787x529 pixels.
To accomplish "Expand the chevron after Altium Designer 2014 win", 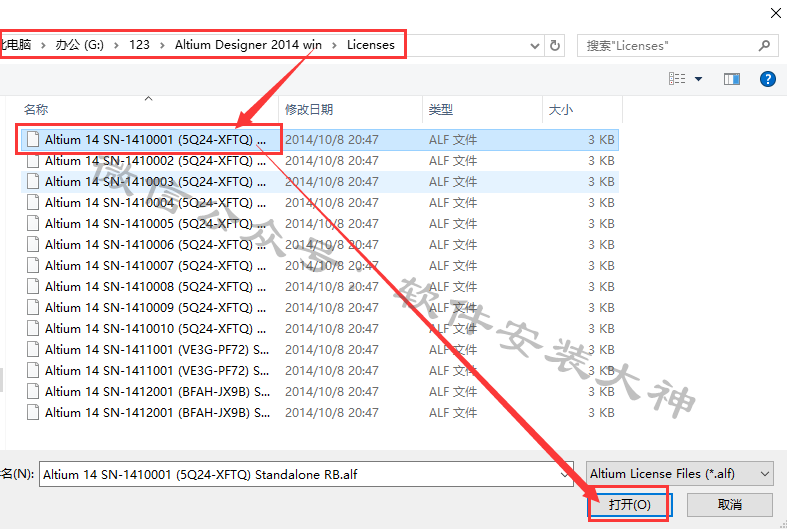I will (334, 45).
